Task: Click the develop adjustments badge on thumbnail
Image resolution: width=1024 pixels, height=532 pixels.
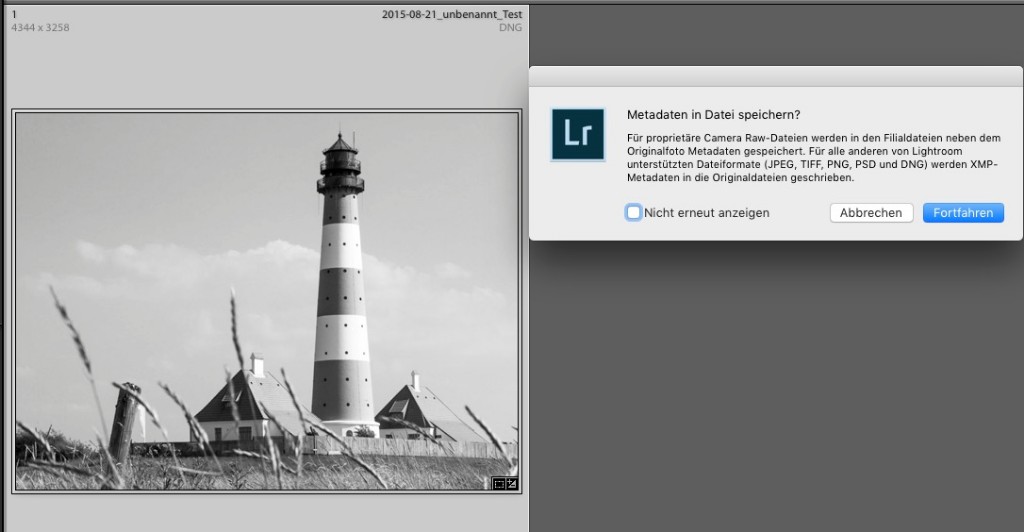Action: coord(512,484)
